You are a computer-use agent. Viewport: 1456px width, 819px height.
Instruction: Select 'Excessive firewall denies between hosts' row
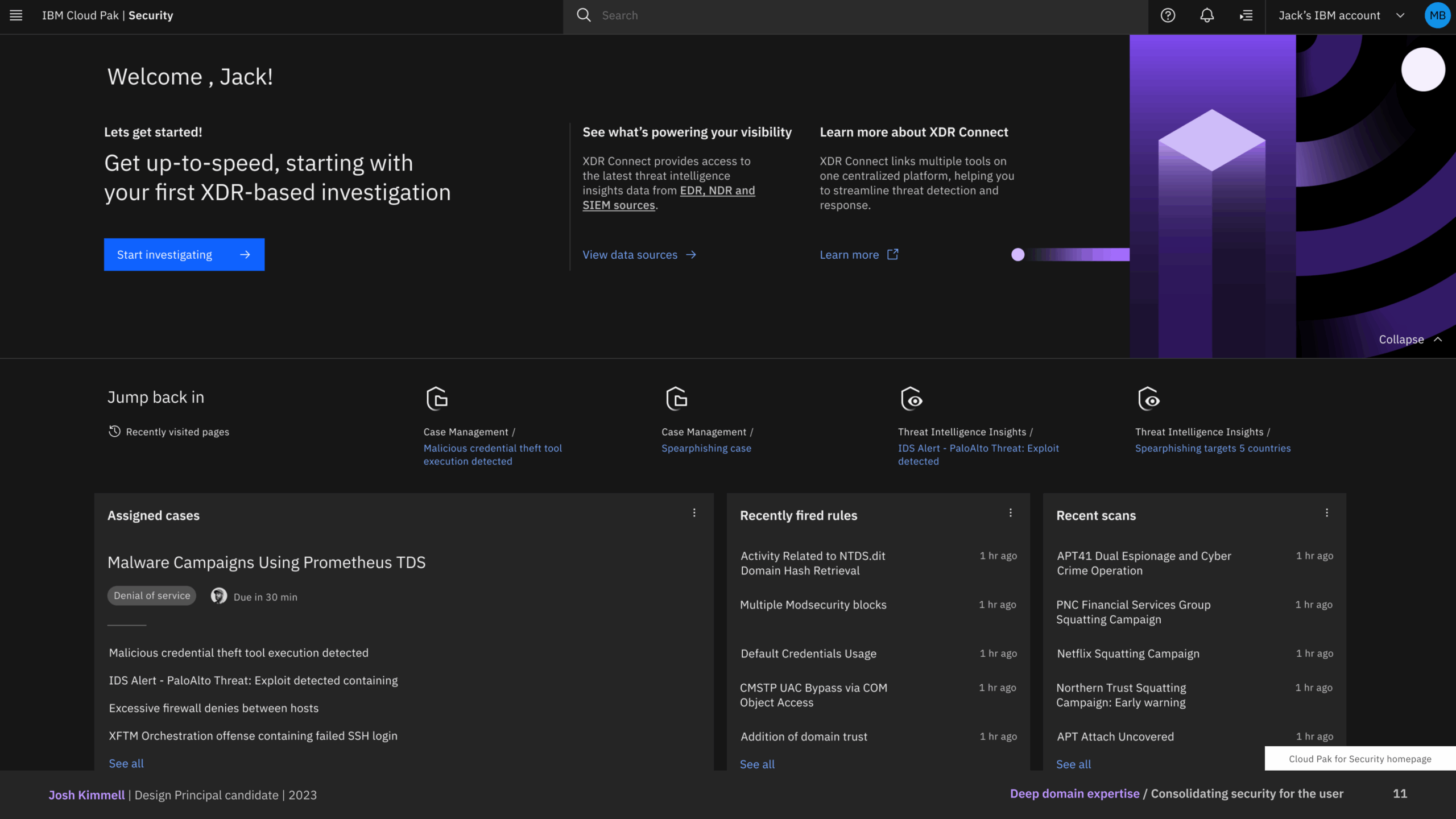pos(213,708)
